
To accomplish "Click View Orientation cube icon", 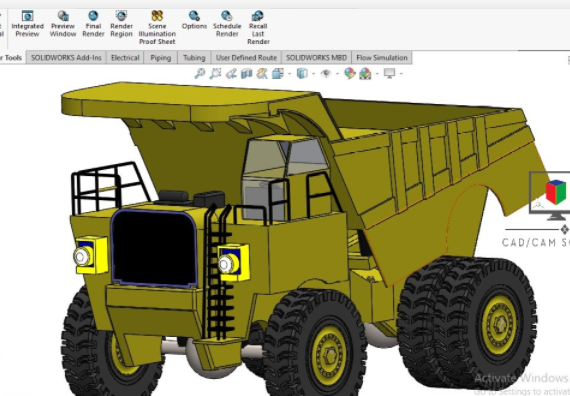I will coord(278,73).
